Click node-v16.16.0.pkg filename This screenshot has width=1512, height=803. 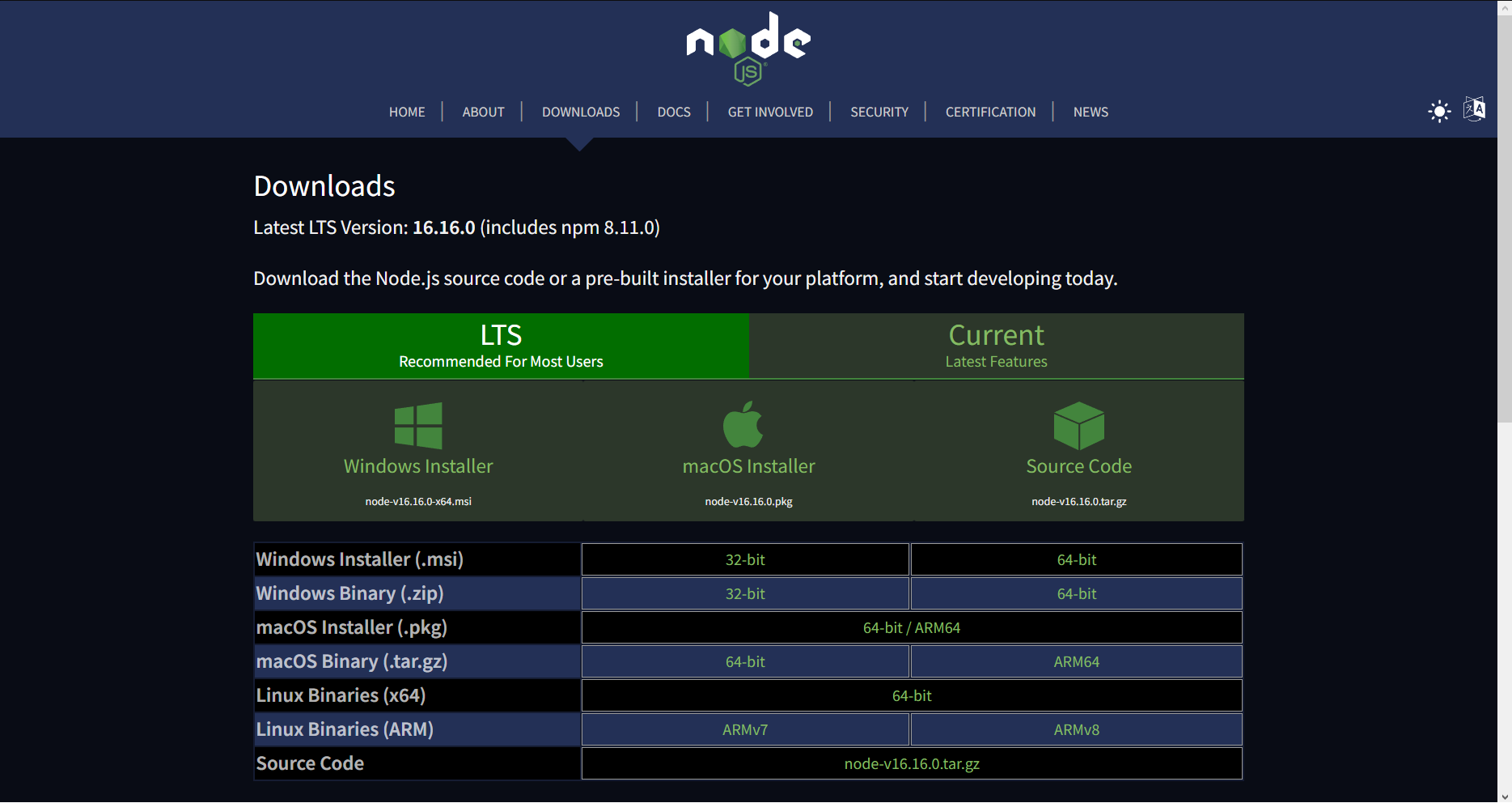tap(749, 502)
